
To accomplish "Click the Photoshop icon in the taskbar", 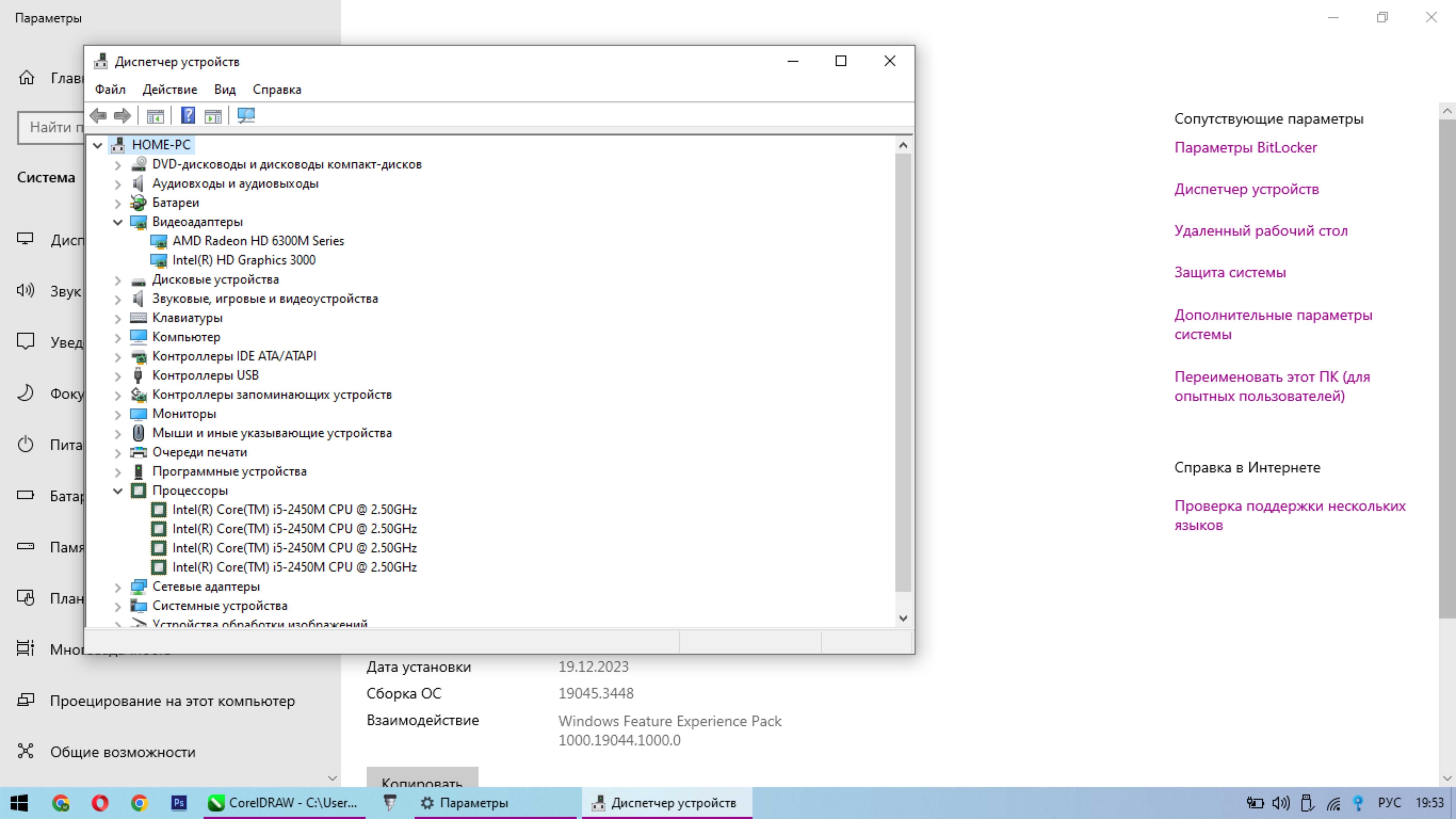I will tap(179, 803).
